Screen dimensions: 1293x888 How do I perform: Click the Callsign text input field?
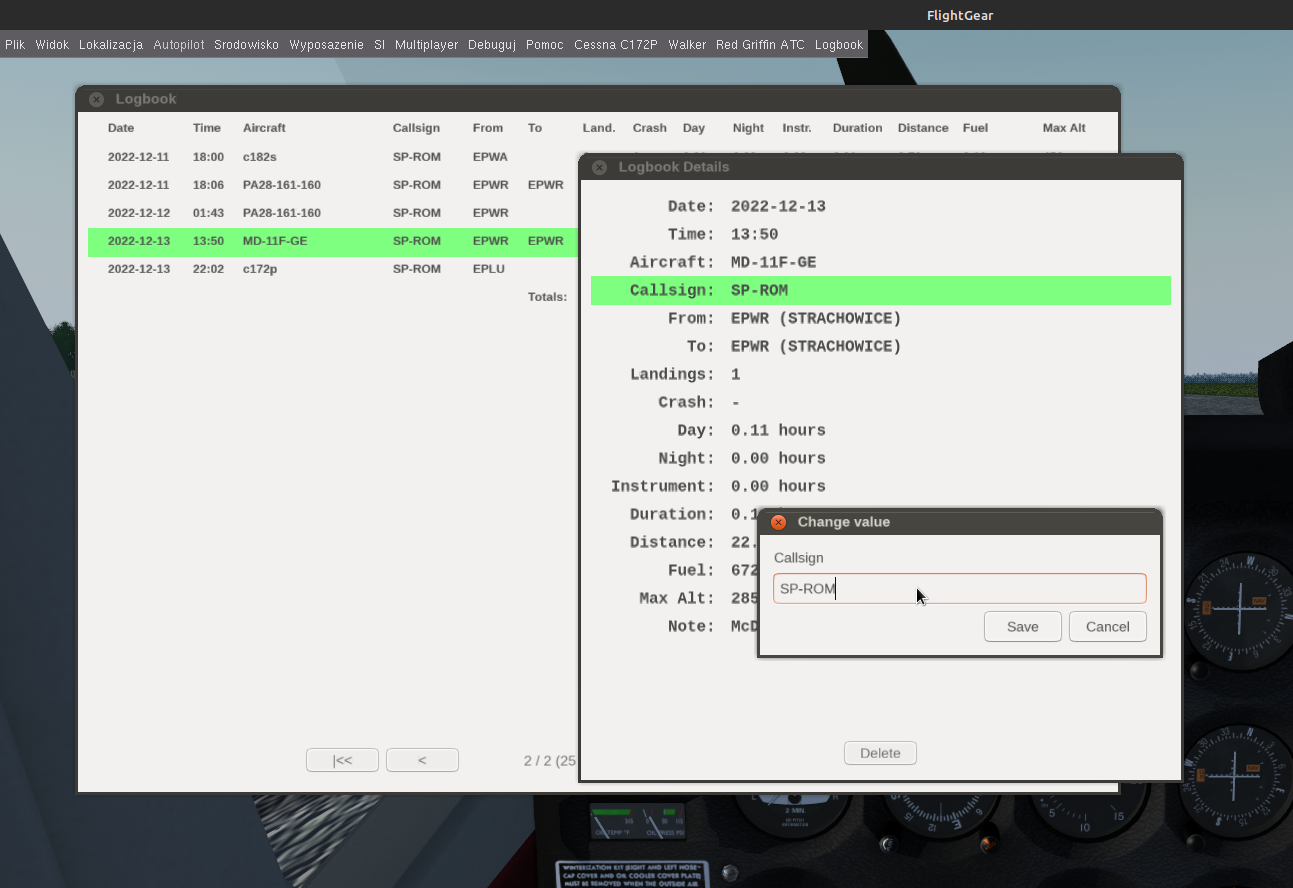(958, 589)
